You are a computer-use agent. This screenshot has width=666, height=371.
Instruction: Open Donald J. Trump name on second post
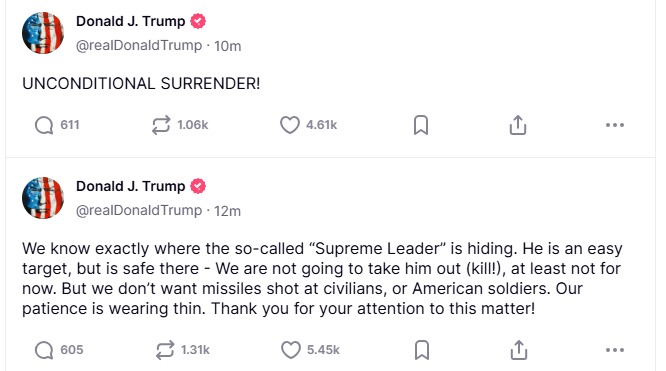[130, 186]
